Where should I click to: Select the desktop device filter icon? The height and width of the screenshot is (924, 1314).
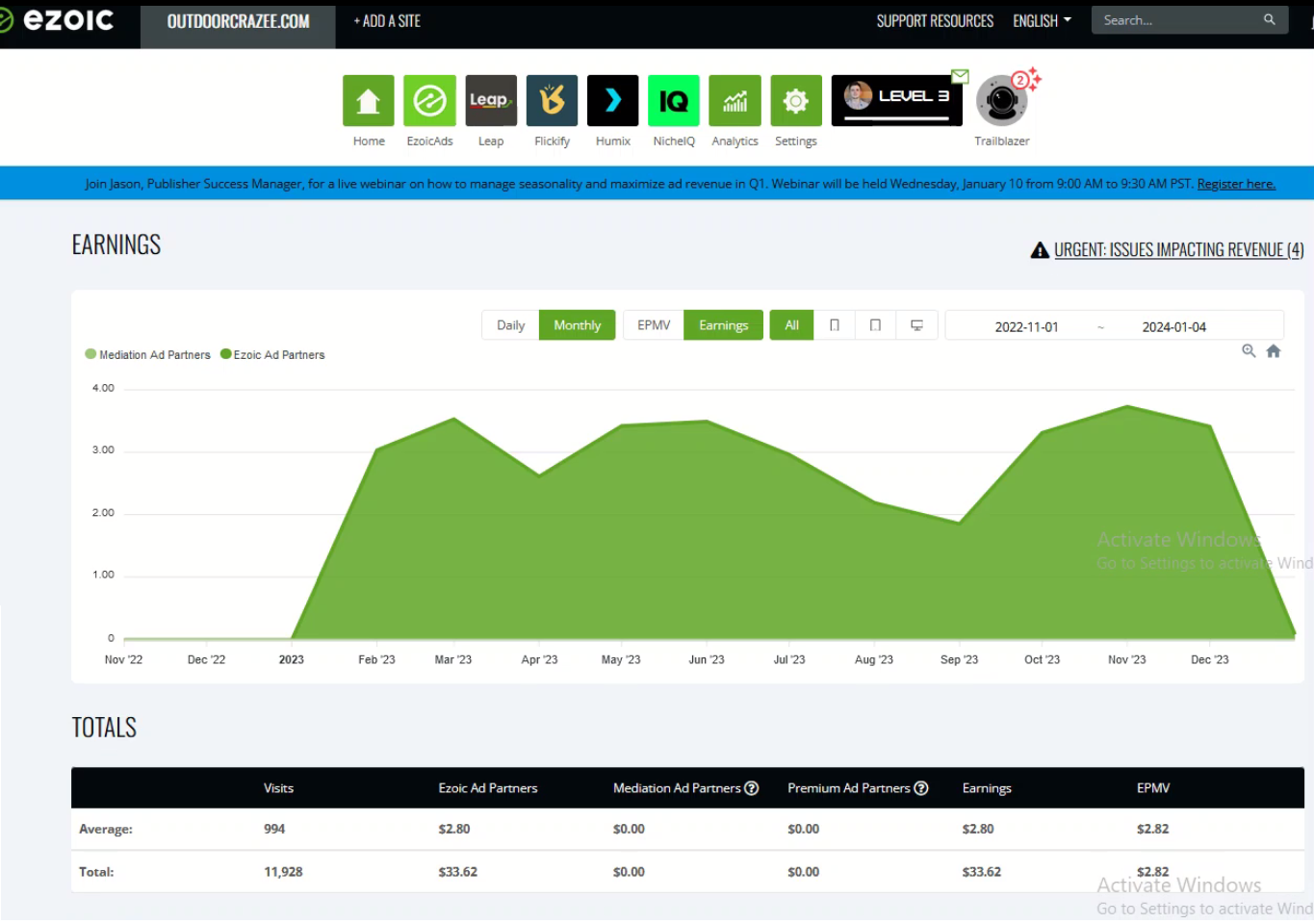pyautogui.click(x=916, y=325)
